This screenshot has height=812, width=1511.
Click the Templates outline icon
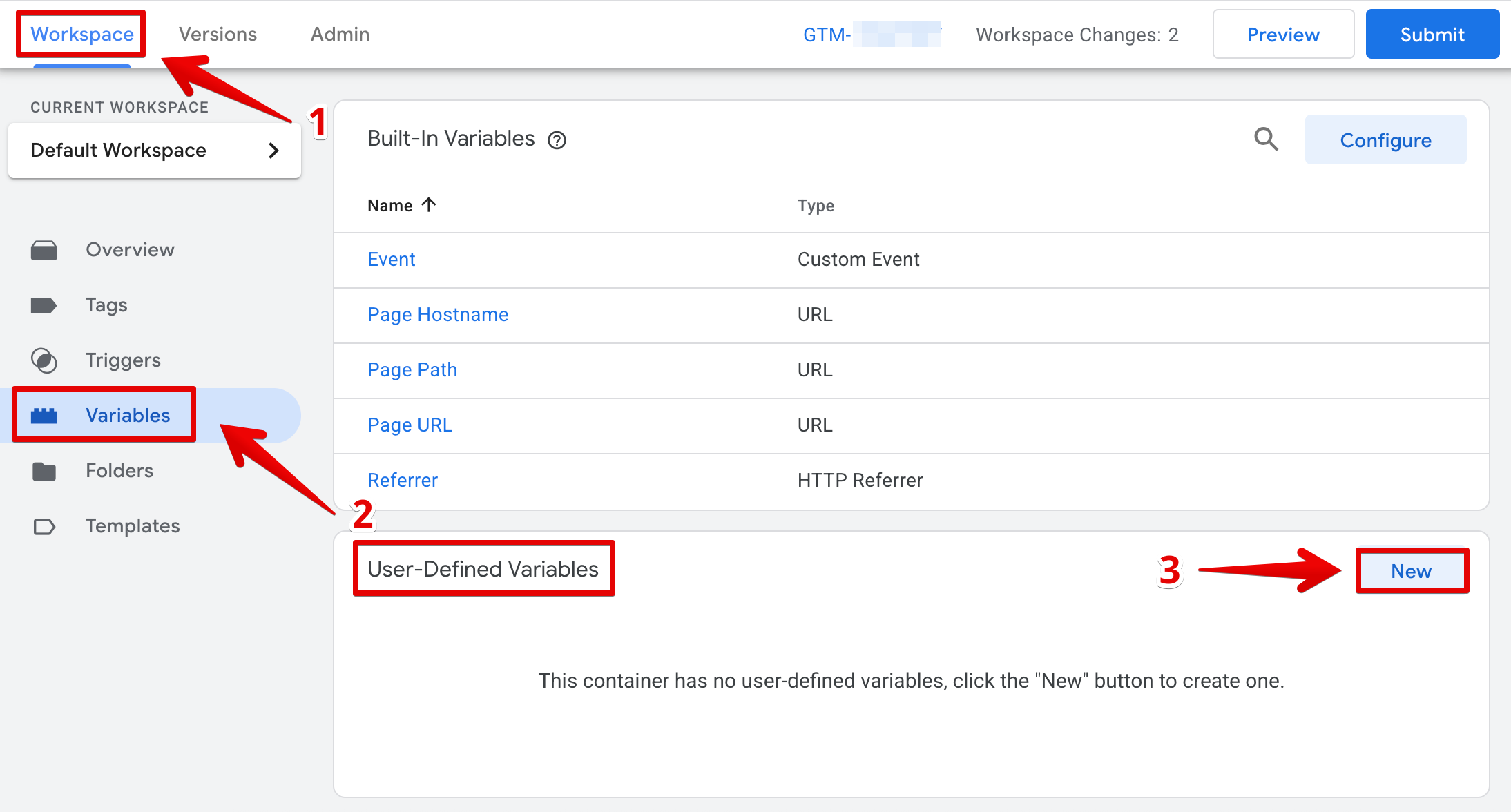tap(44, 527)
